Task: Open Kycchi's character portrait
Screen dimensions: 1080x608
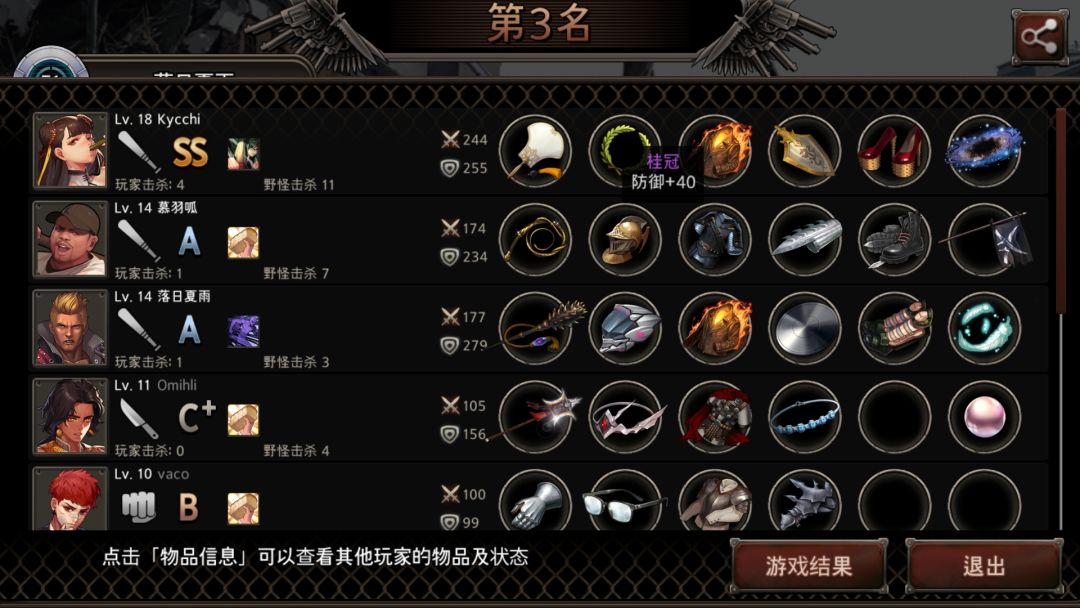Action: (70, 151)
